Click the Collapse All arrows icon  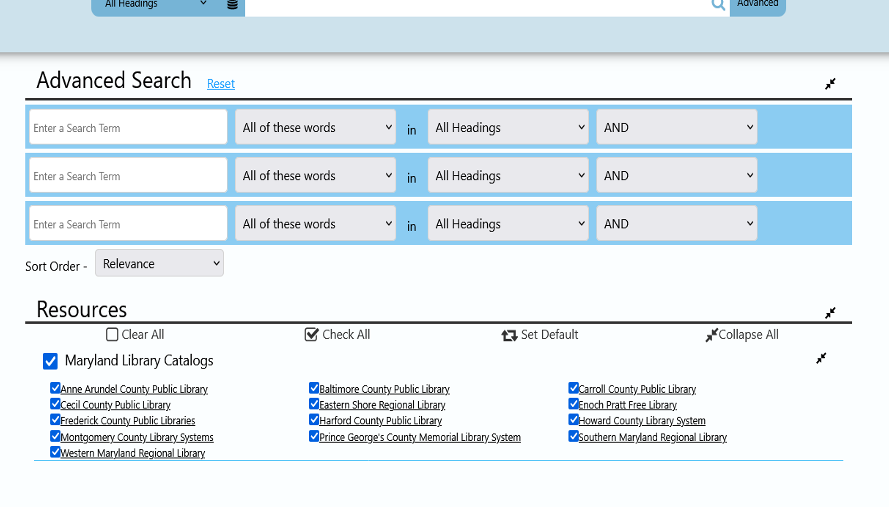[x=711, y=335]
